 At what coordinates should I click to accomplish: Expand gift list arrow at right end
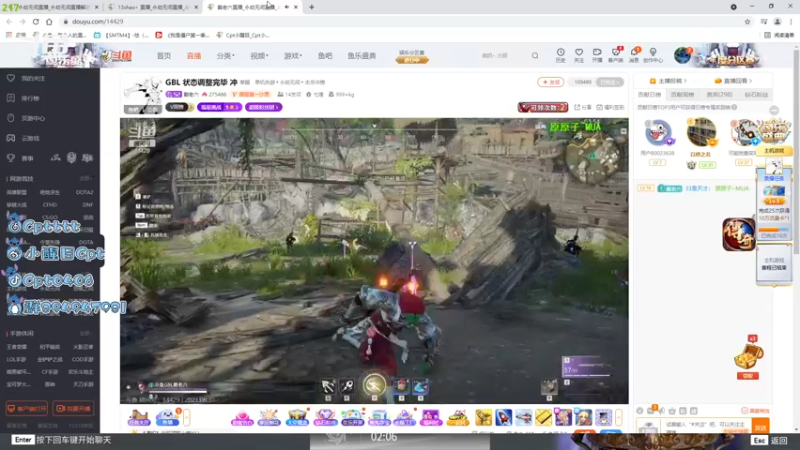coord(619,417)
